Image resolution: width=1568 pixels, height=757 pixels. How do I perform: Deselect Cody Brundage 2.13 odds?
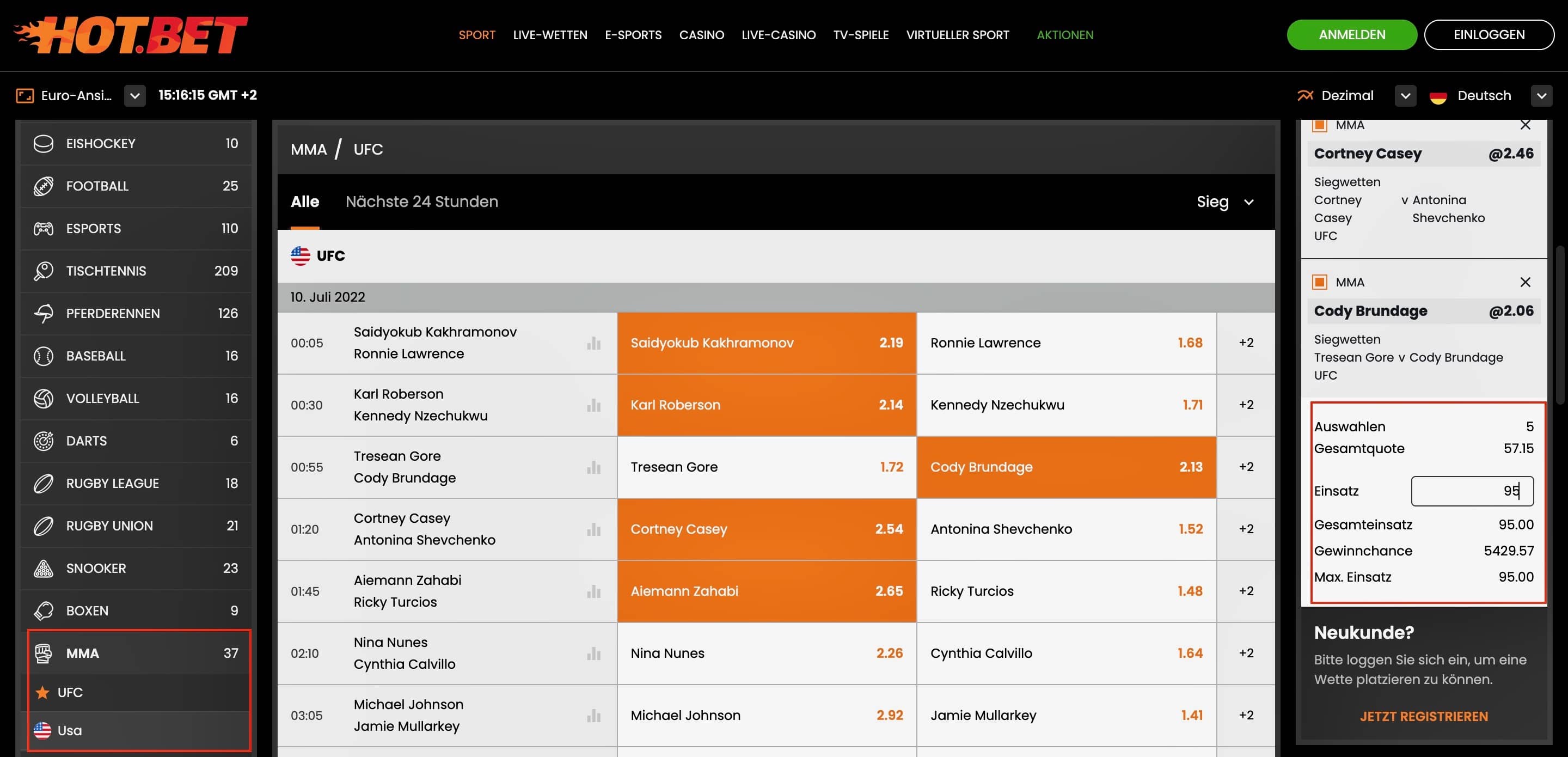click(x=1066, y=467)
